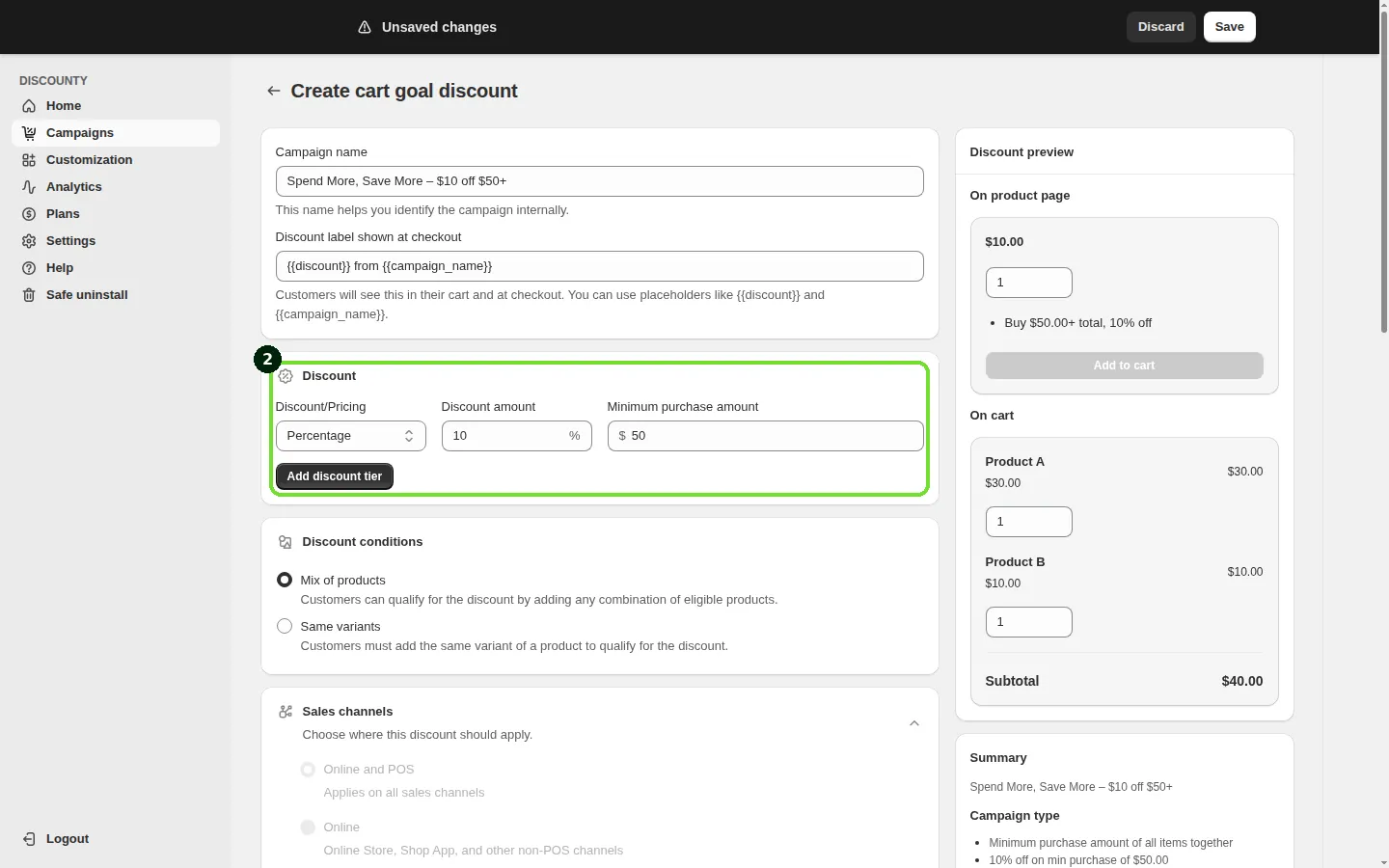
Task: Click the Product B quantity field
Action: (x=1029, y=622)
